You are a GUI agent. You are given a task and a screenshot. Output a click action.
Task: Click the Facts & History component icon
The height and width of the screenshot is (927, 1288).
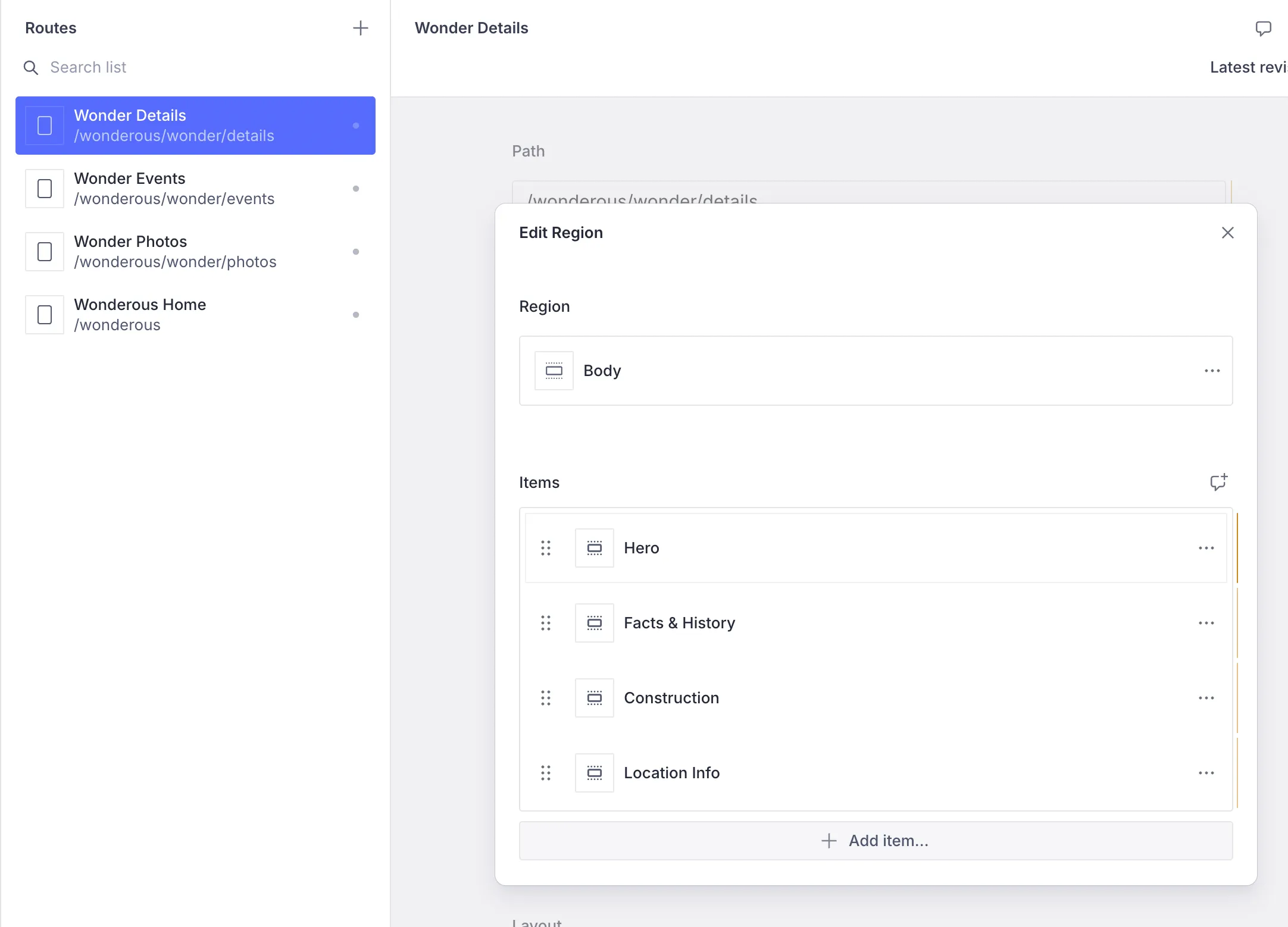(x=594, y=622)
